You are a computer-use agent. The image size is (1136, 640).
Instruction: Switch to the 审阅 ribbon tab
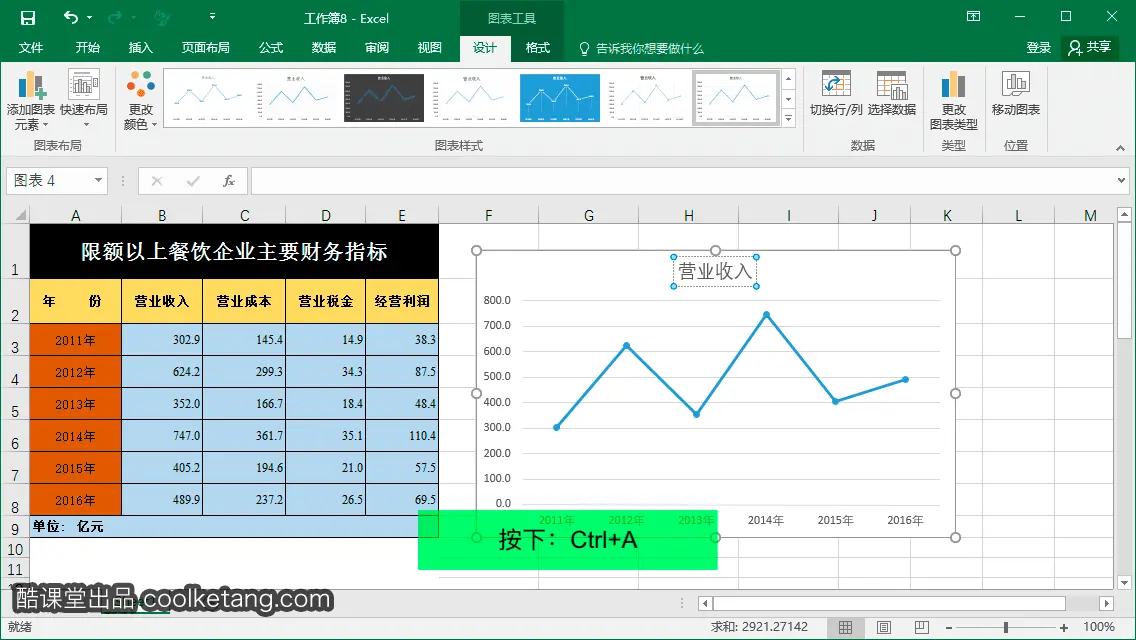377,48
